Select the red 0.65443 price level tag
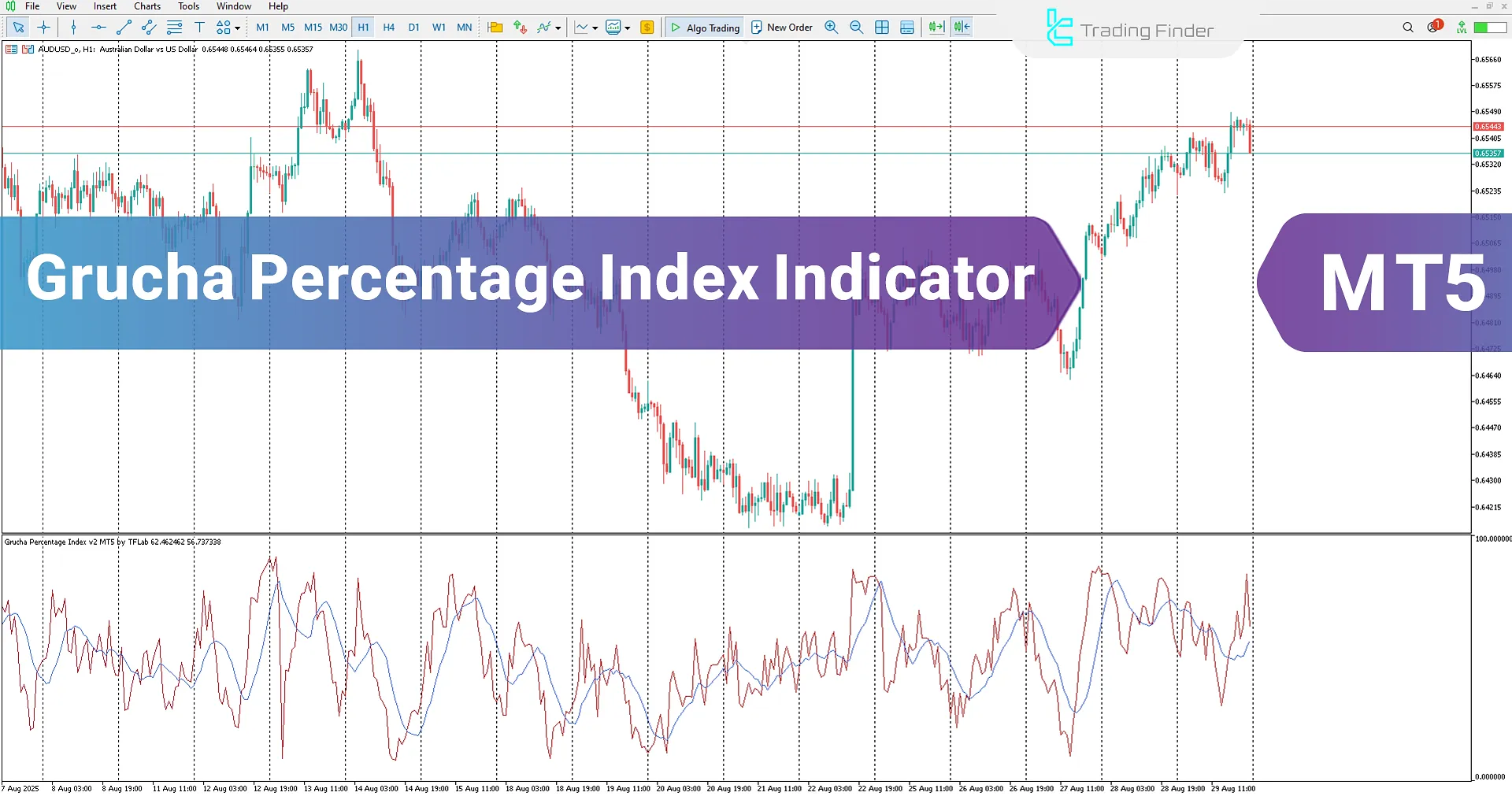1512x796 pixels. 1488,127
